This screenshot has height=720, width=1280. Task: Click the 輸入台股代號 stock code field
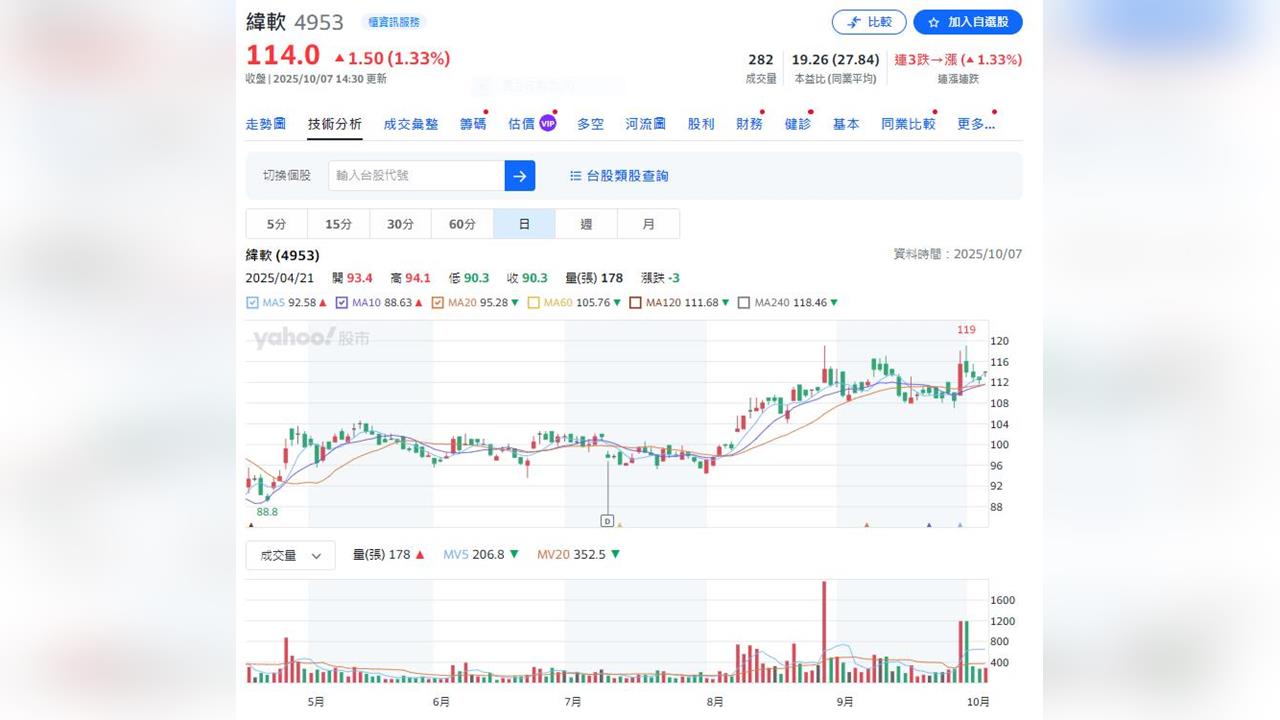(416, 176)
